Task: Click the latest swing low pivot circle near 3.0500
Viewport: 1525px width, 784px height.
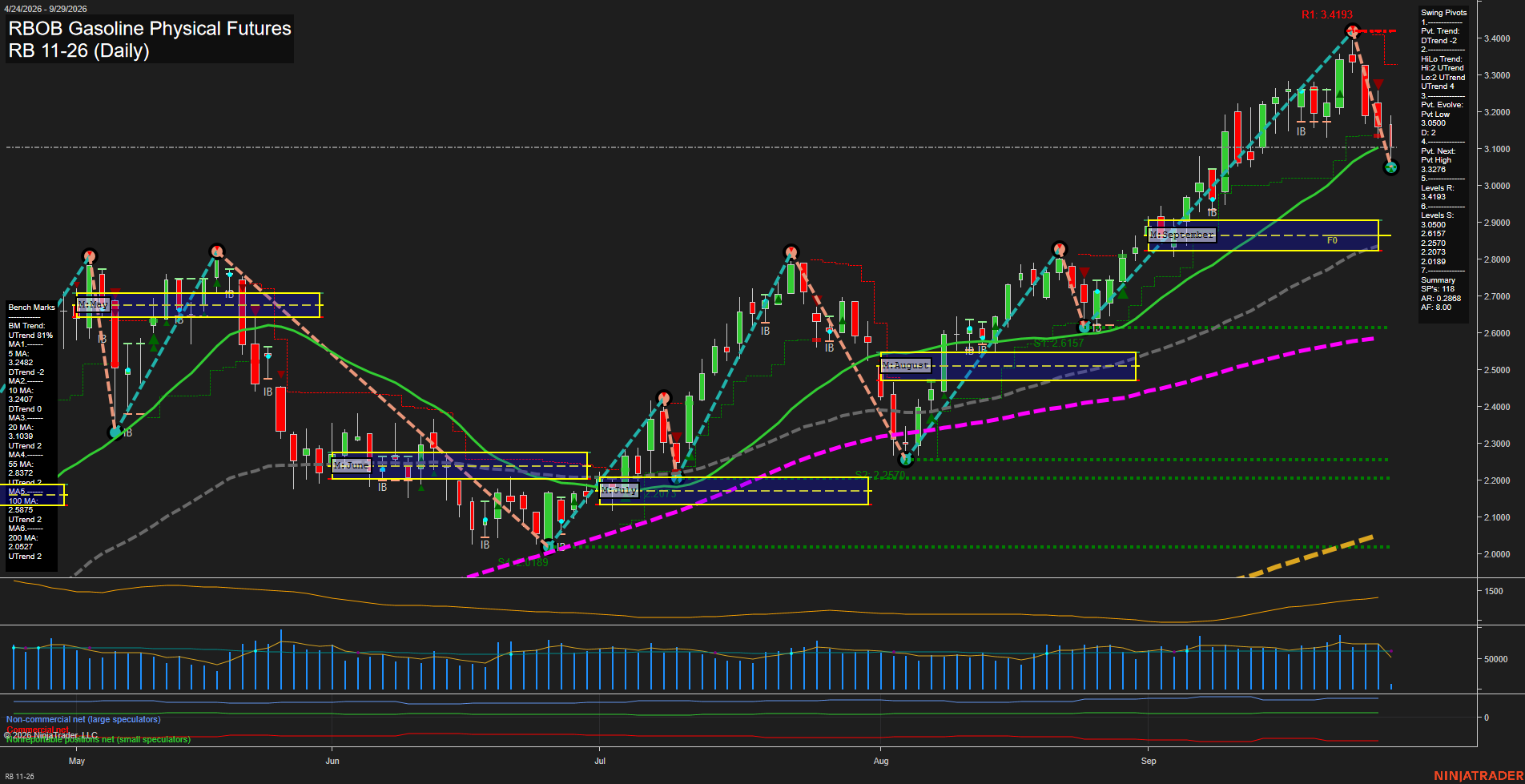Action: [x=1390, y=167]
